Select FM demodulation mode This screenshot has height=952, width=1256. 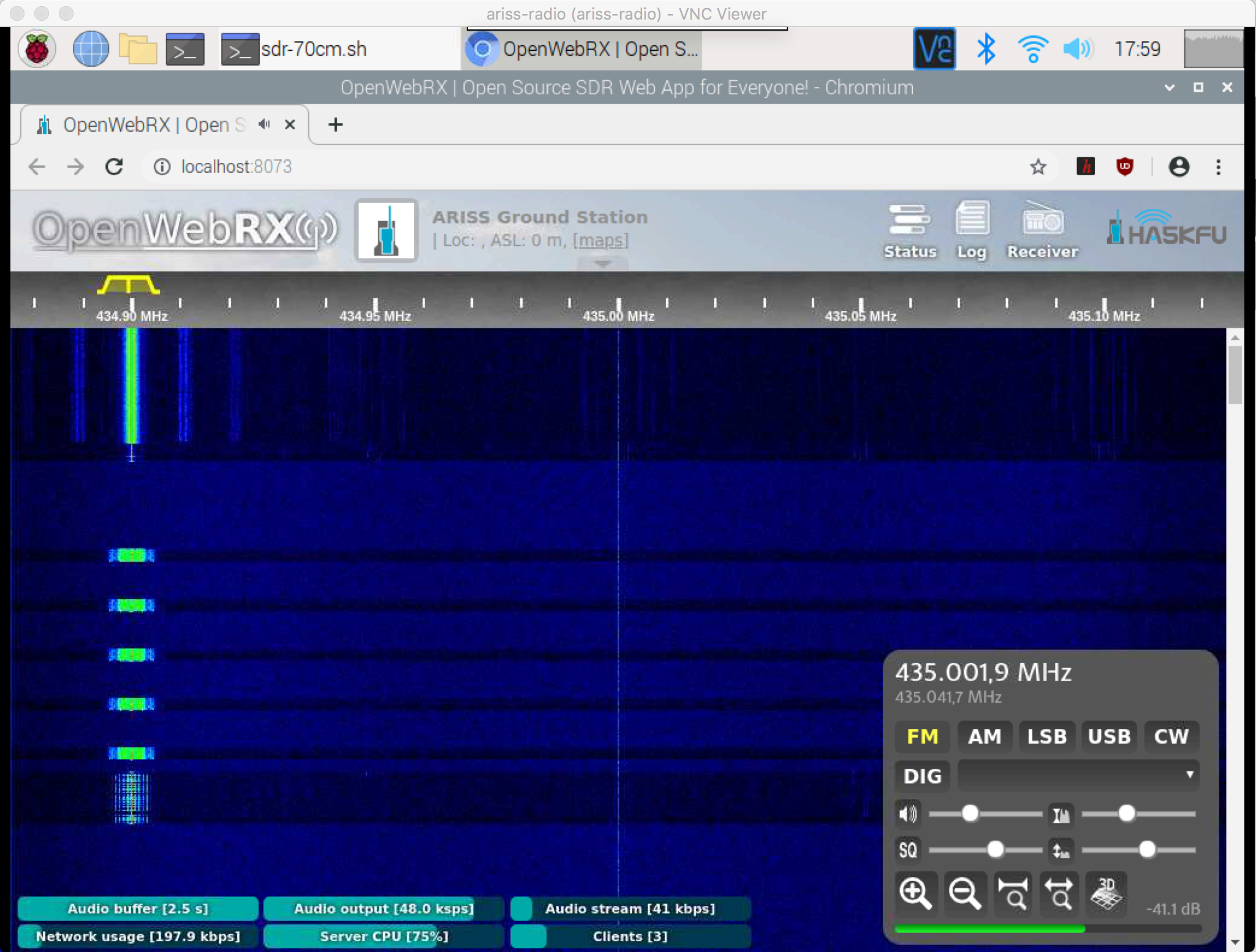point(922,736)
